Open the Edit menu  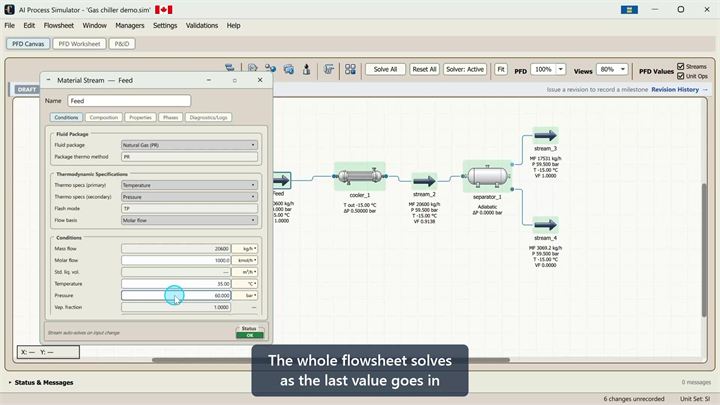pos(29,25)
